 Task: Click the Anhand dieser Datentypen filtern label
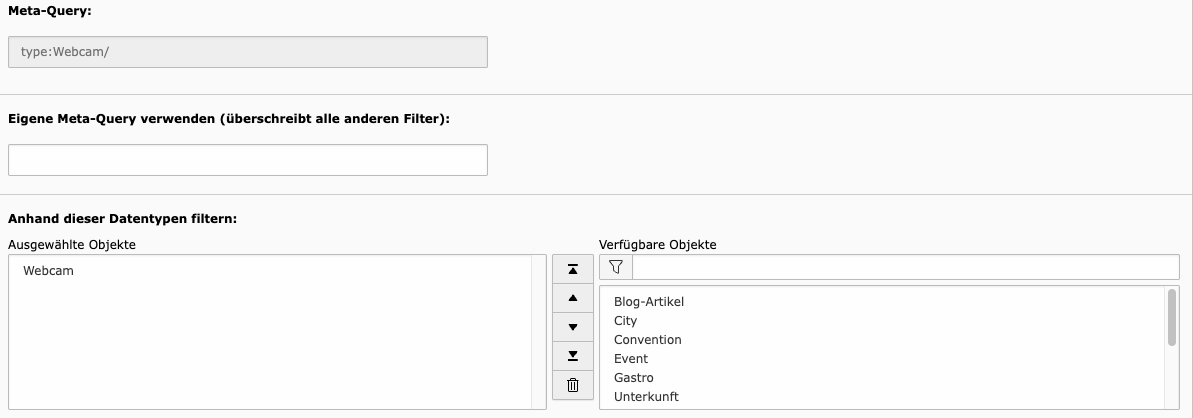tap(122, 219)
